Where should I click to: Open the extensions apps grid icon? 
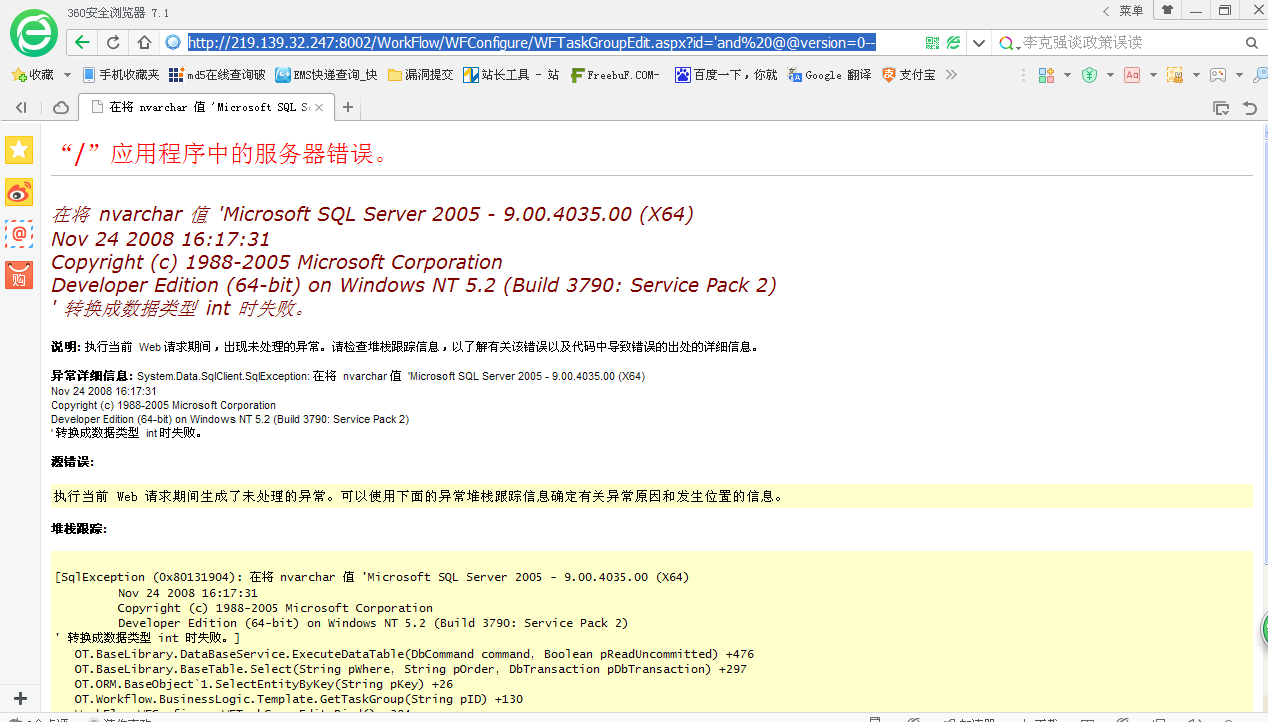(1047, 75)
